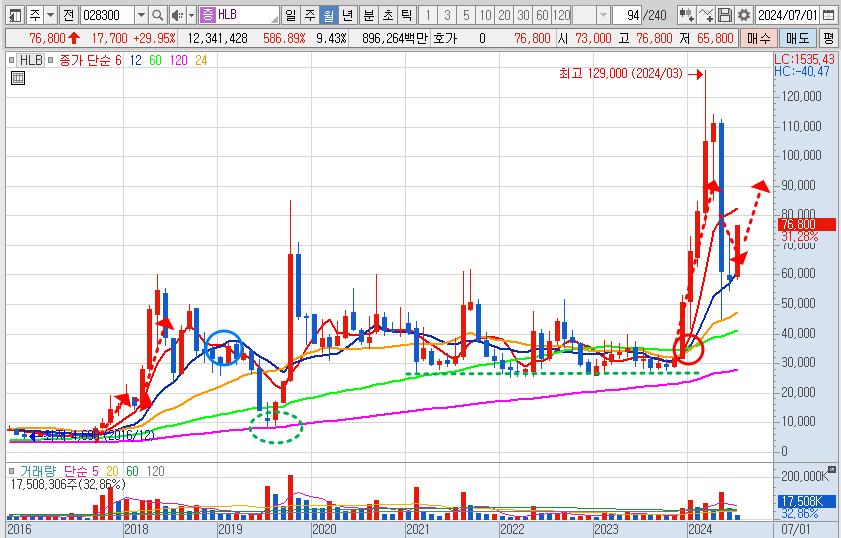The image size is (841, 538).
Task: Click the orange 24 moving average legend
Action: tap(201, 61)
